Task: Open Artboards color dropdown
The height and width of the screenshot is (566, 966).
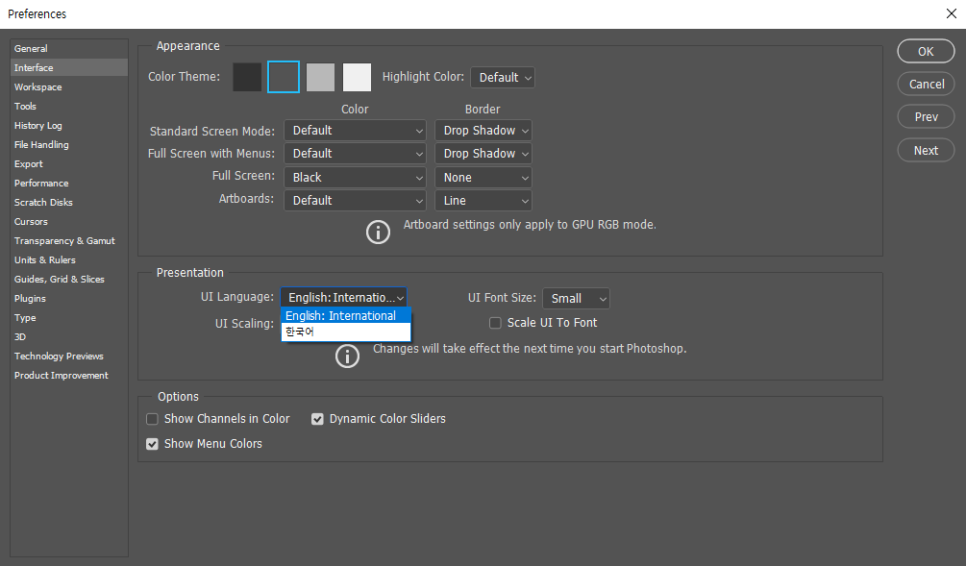Action: 355,201
